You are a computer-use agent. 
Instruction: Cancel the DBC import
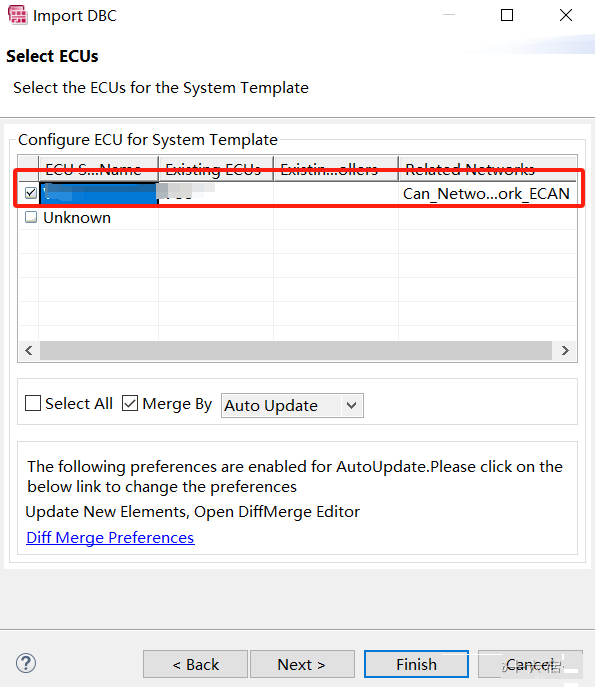530,664
